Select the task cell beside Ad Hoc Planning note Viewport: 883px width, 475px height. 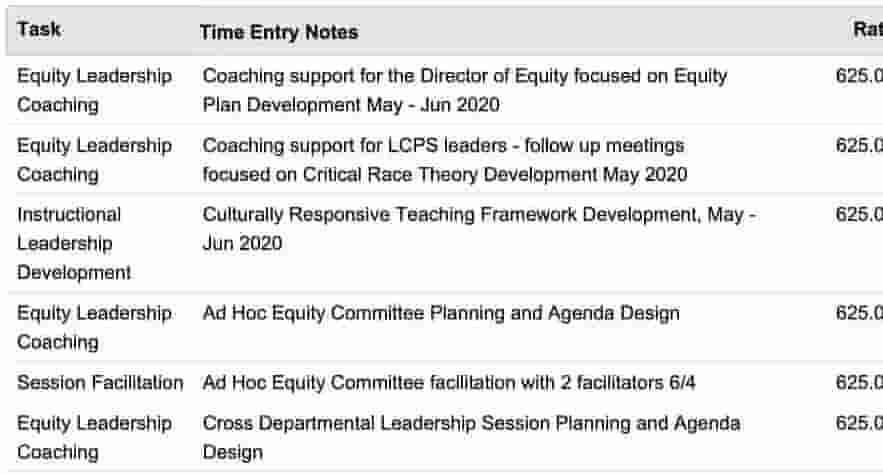pyautogui.click(x=94, y=327)
